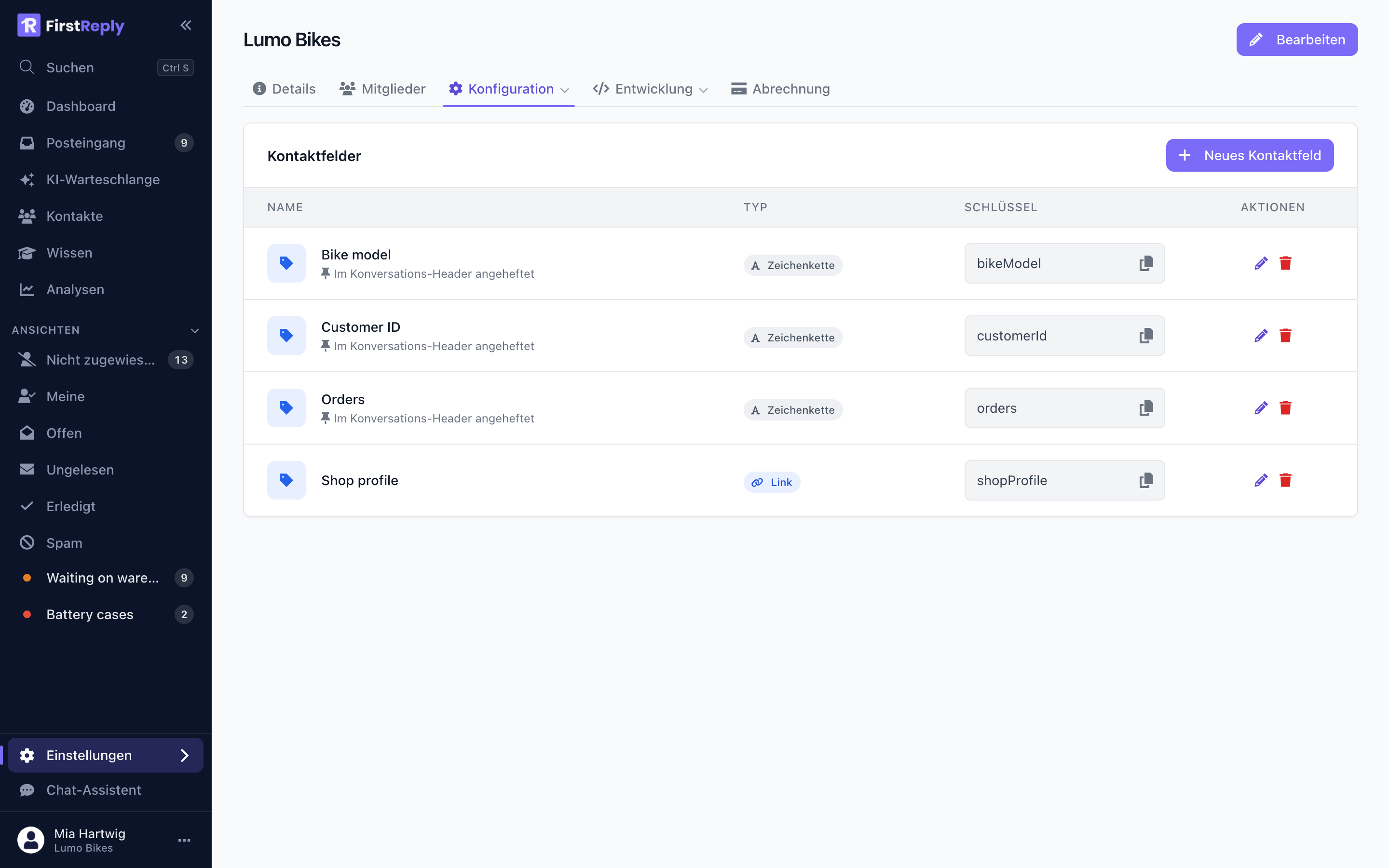Click the FirstReply logo
Screen dimensions: 1389x868
pos(70,25)
